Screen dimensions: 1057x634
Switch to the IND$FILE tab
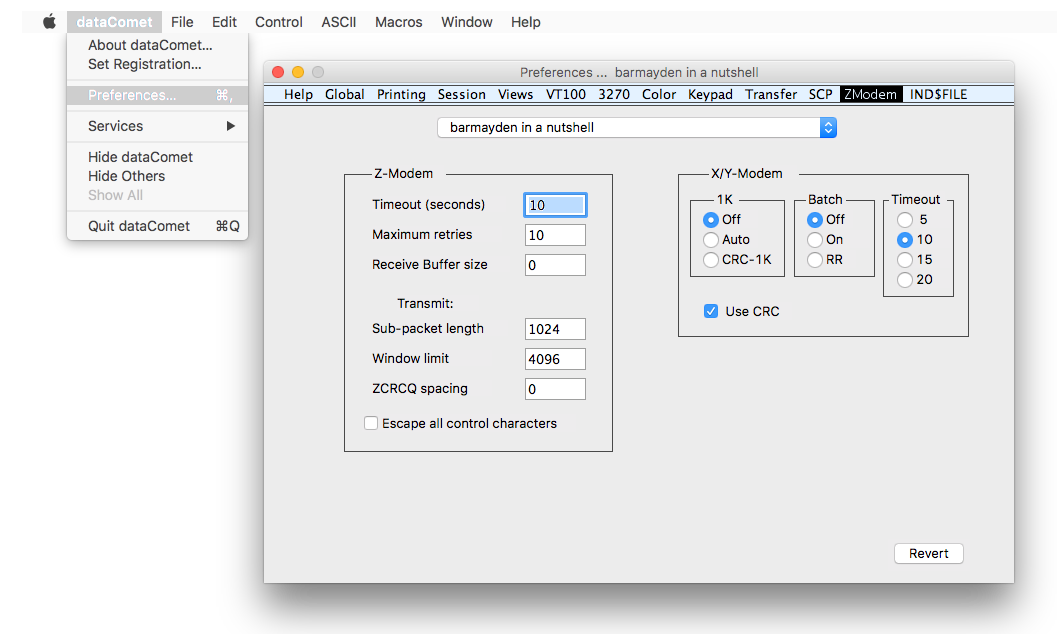(938, 94)
